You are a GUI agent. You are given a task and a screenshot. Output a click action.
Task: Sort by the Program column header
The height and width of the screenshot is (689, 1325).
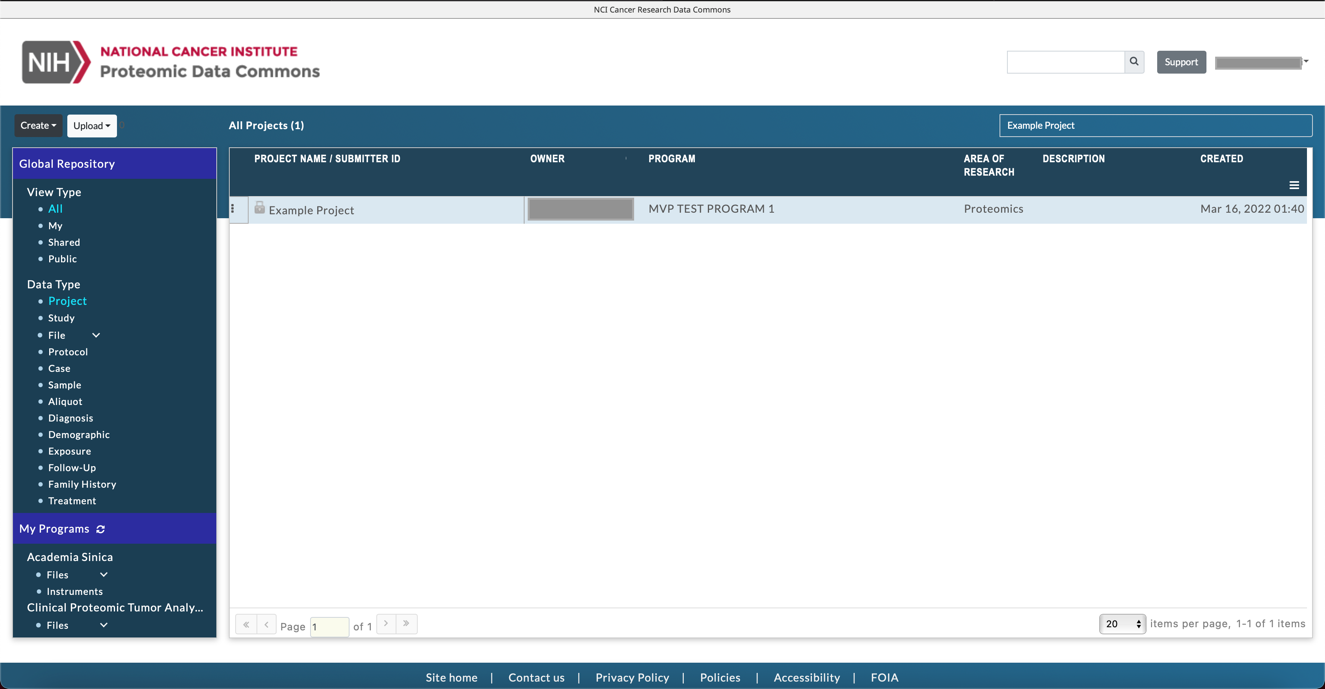(x=672, y=159)
